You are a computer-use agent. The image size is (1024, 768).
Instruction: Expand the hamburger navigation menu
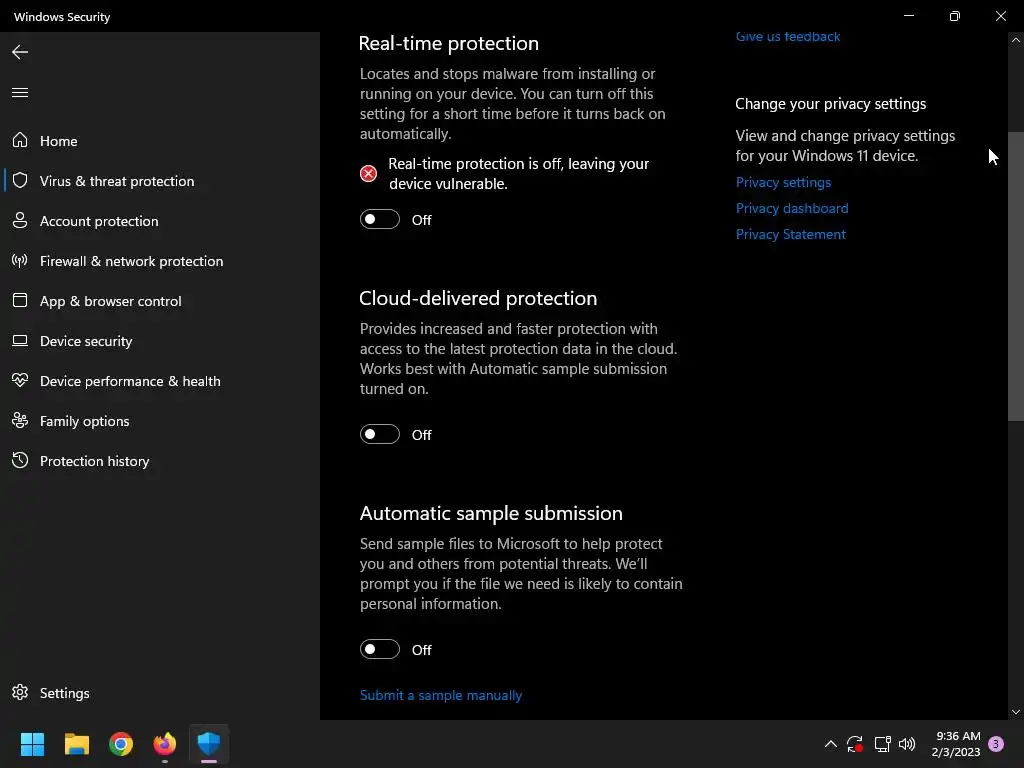20,93
